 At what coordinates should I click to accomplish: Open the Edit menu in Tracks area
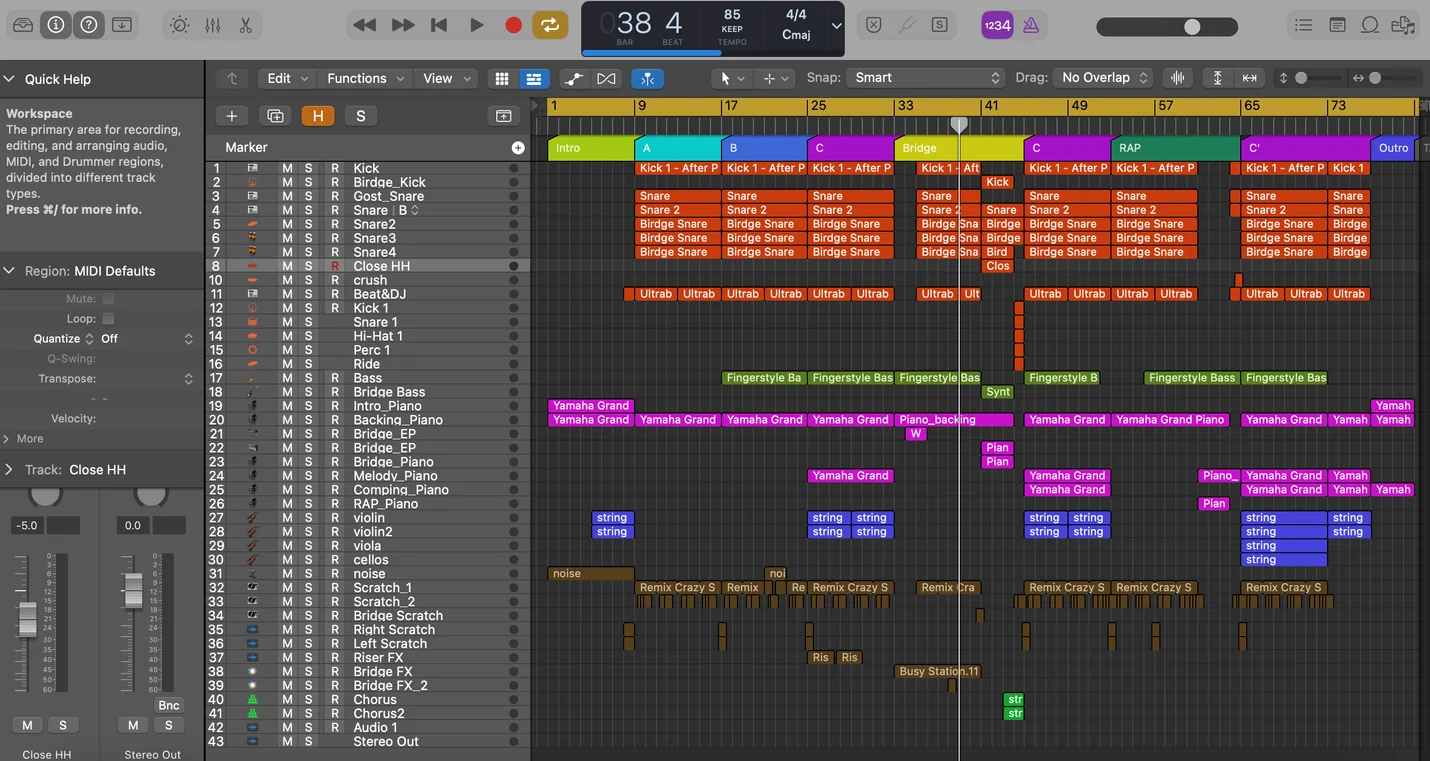tap(288, 78)
